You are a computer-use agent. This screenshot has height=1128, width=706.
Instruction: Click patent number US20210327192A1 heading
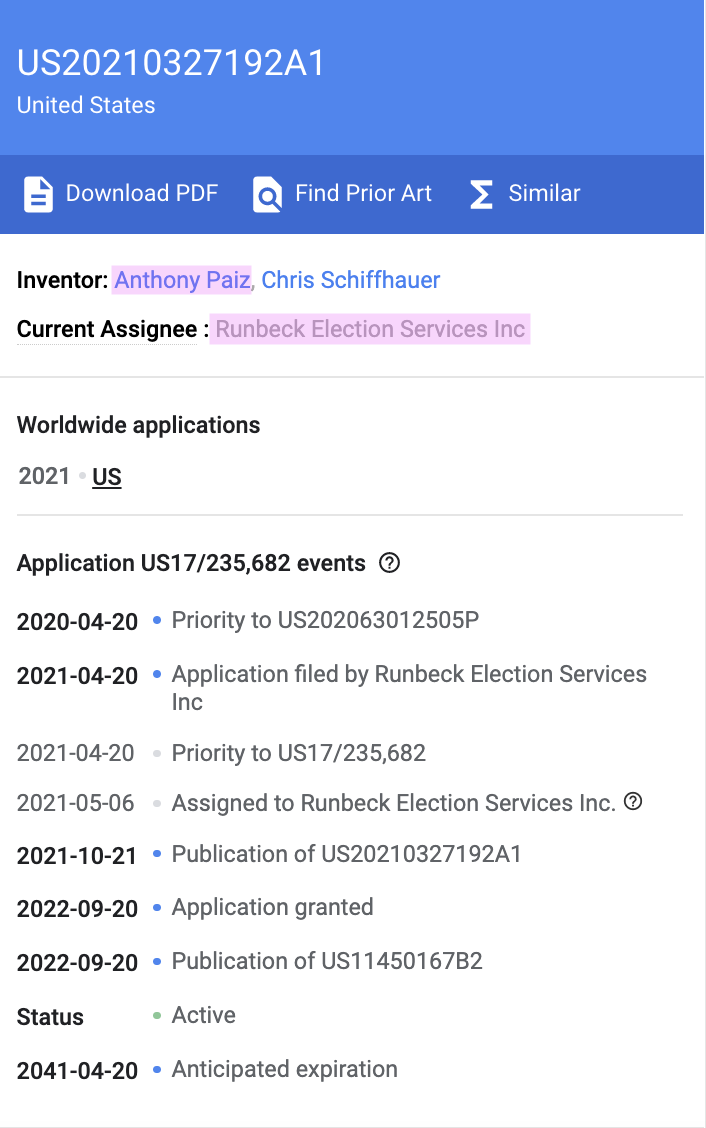pos(172,63)
